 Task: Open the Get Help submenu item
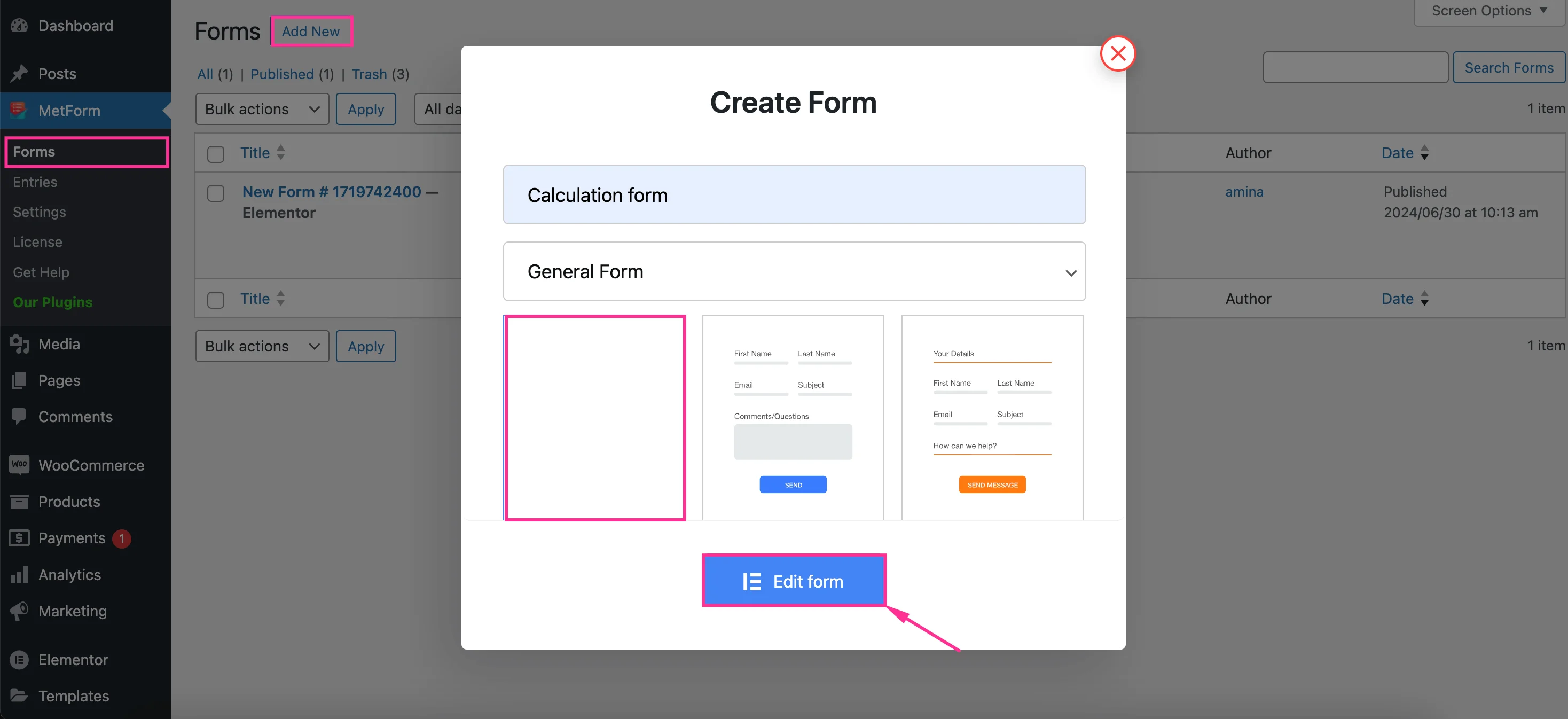click(x=41, y=272)
